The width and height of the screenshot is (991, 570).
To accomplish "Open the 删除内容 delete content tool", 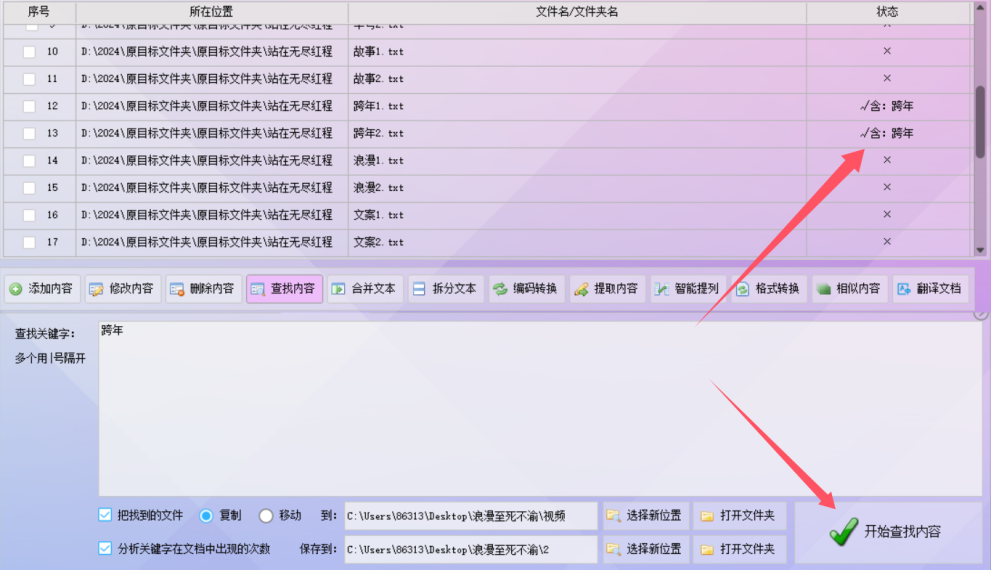I will point(202,289).
